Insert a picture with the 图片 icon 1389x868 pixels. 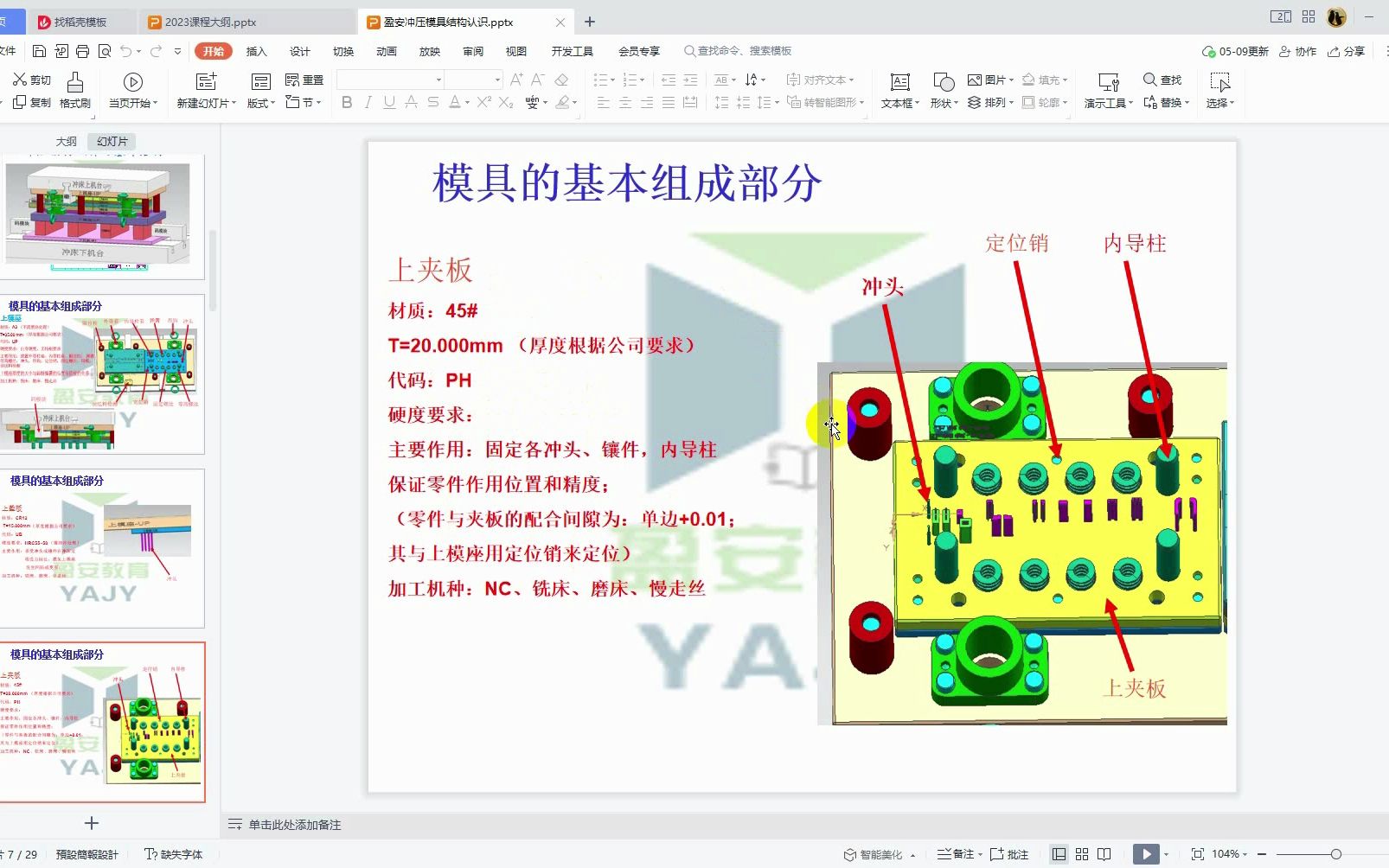tap(987, 80)
